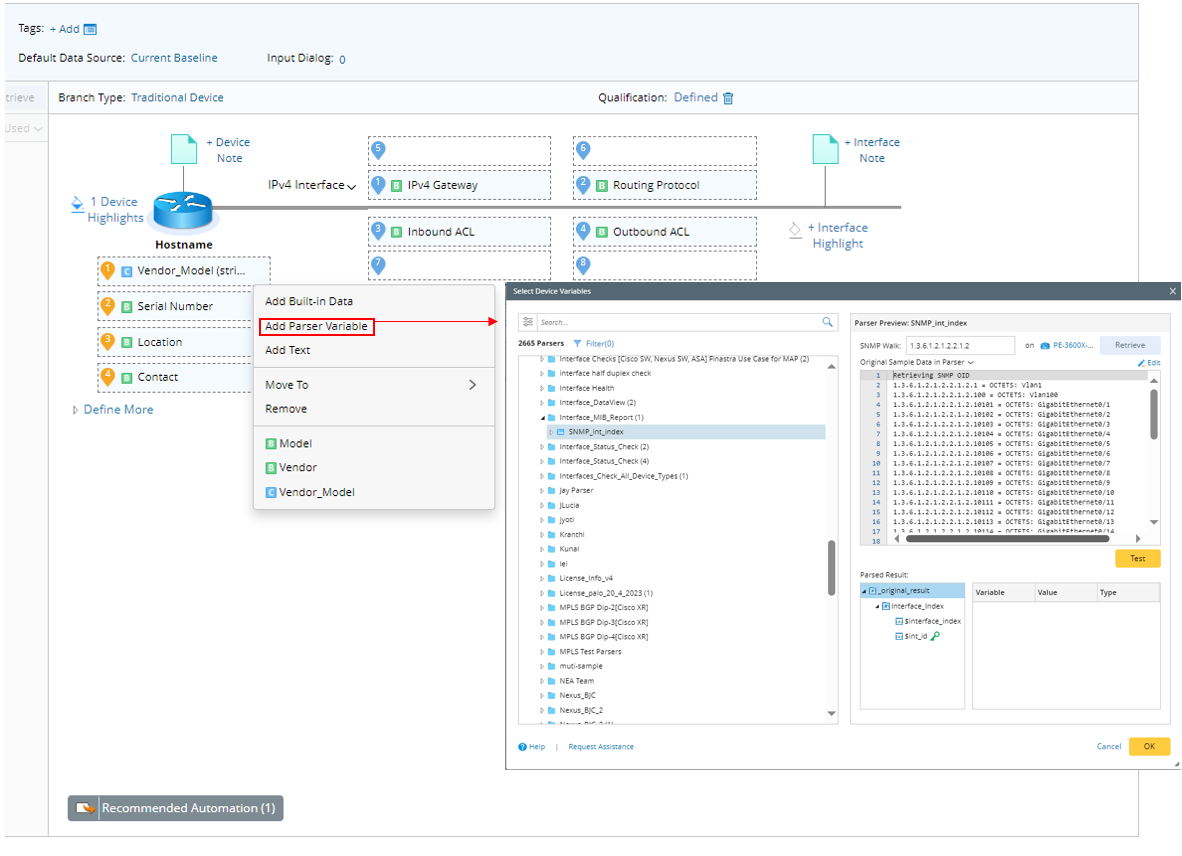Screen dimensions: 1182x856
Task: Click the Interface Note document icon
Action: click(x=825, y=149)
